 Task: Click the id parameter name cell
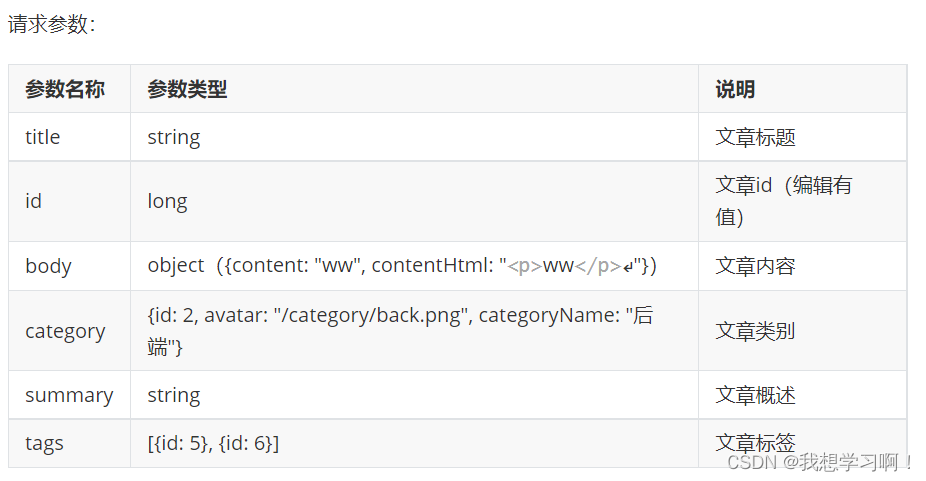point(34,201)
